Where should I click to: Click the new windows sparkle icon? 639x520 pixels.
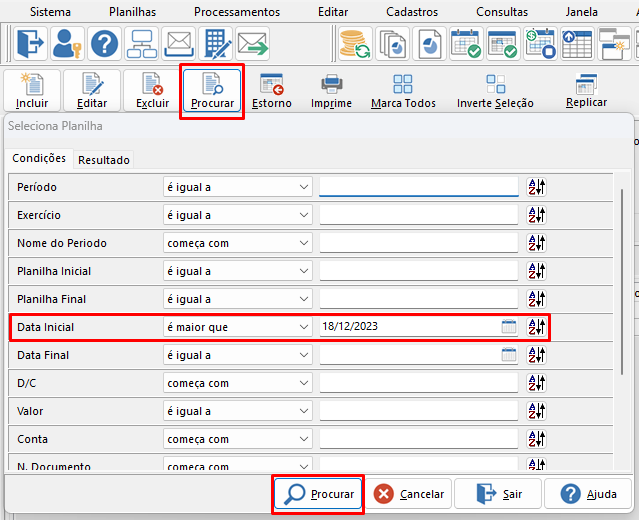(614, 44)
